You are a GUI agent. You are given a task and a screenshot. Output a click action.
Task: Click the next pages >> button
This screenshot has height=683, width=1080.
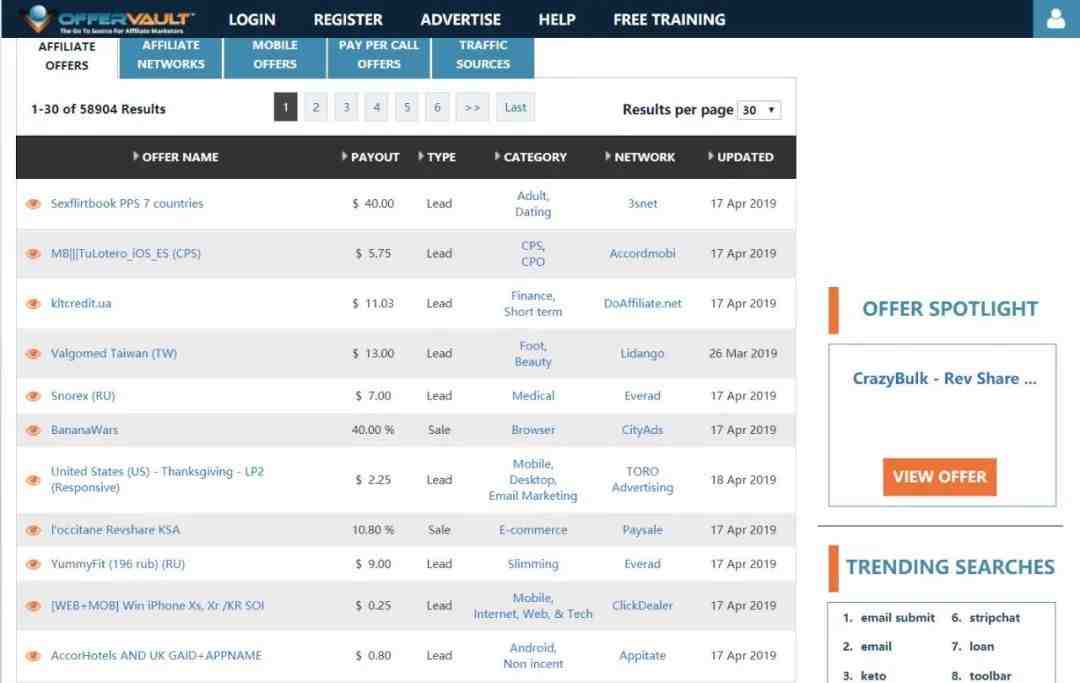click(x=472, y=107)
